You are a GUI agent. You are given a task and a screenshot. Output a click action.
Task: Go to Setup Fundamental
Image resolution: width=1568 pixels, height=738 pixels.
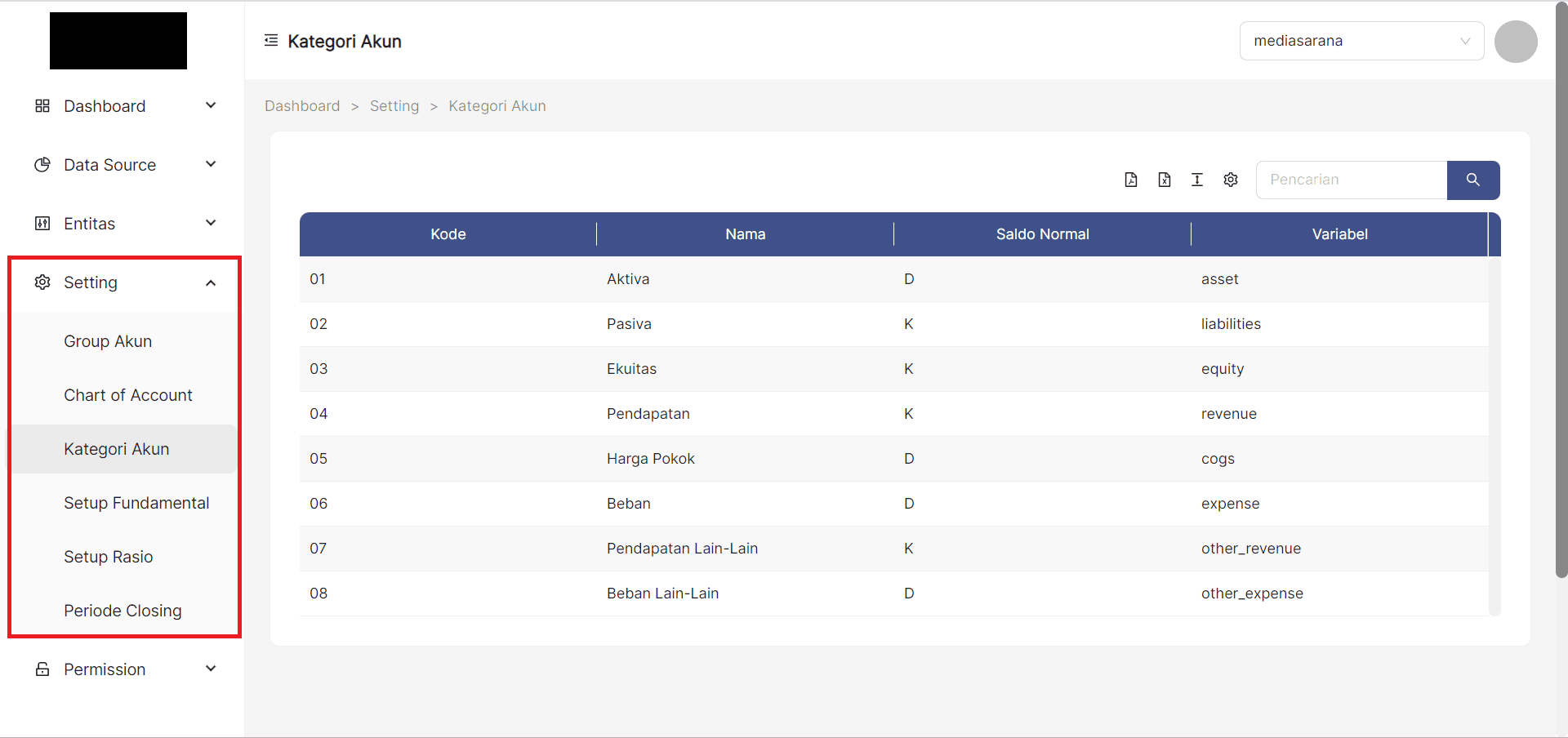[x=136, y=503]
